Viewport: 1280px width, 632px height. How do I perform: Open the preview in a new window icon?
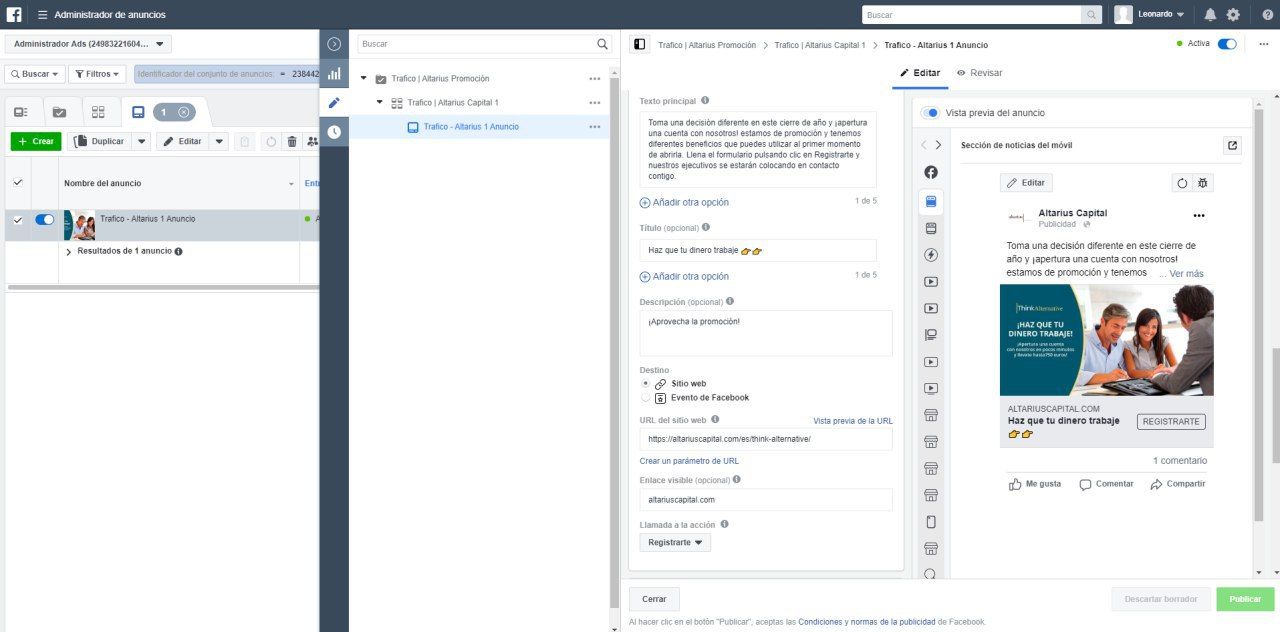click(1232, 145)
